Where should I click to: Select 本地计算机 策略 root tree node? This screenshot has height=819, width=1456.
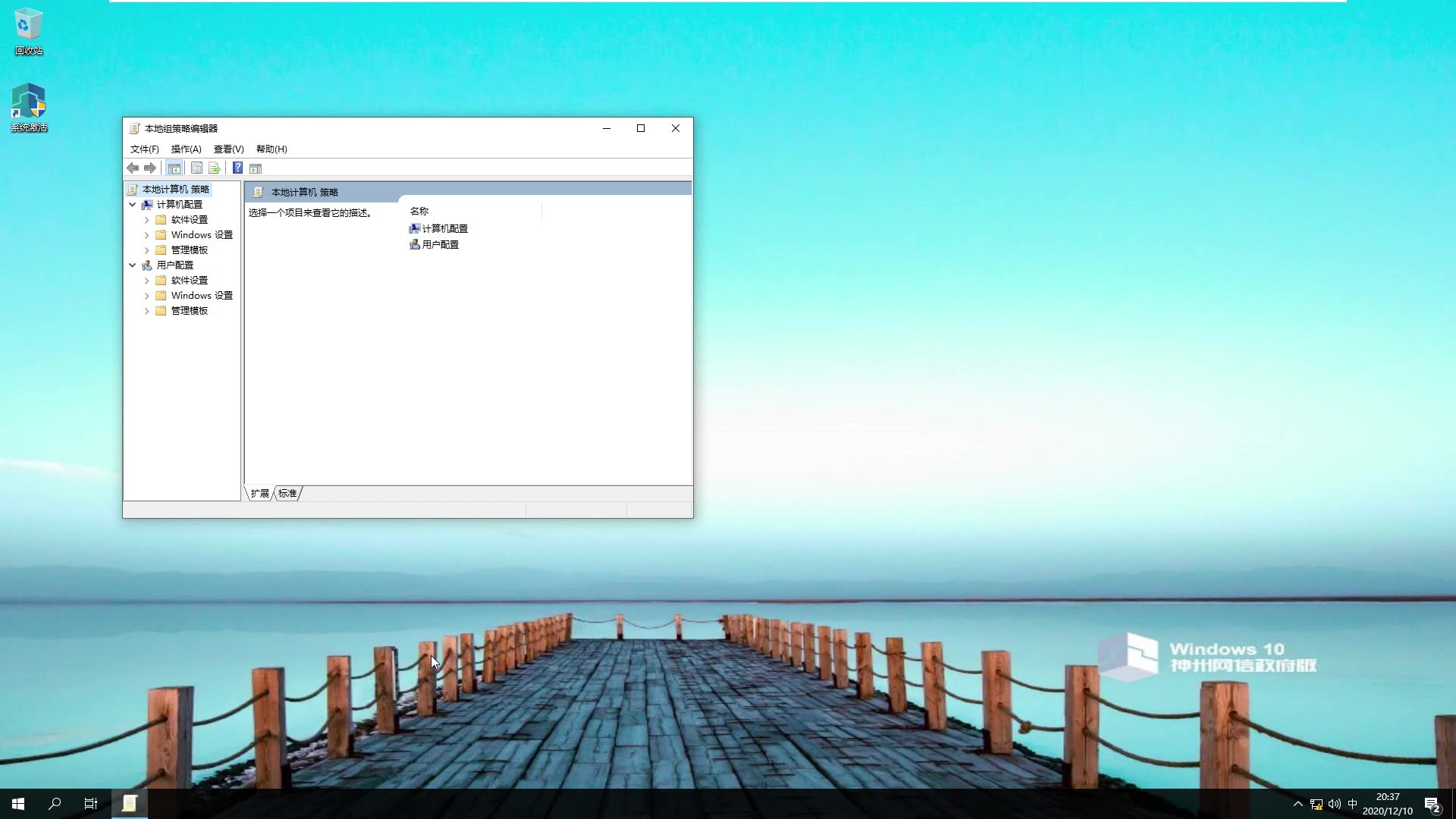(x=175, y=190)
